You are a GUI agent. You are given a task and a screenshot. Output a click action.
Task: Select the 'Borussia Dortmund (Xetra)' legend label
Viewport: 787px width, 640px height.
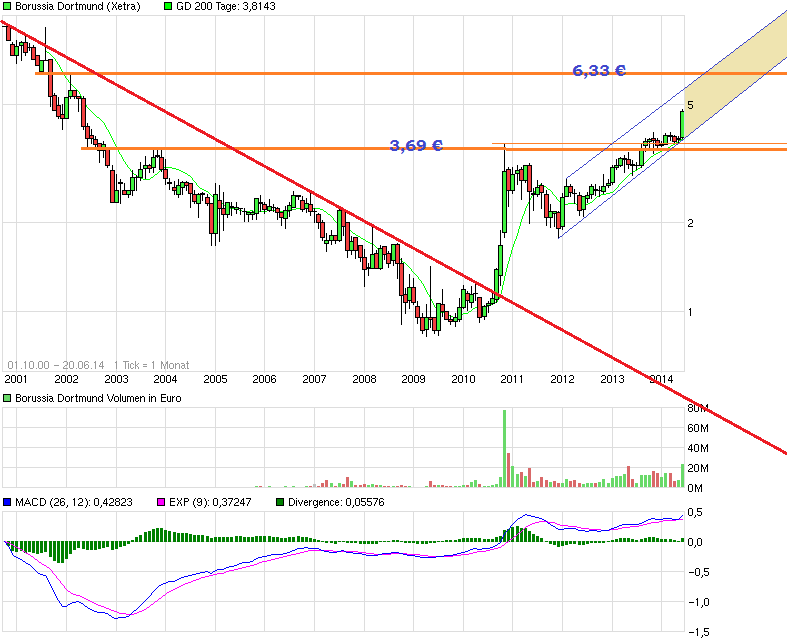click(x=78, y=7)
